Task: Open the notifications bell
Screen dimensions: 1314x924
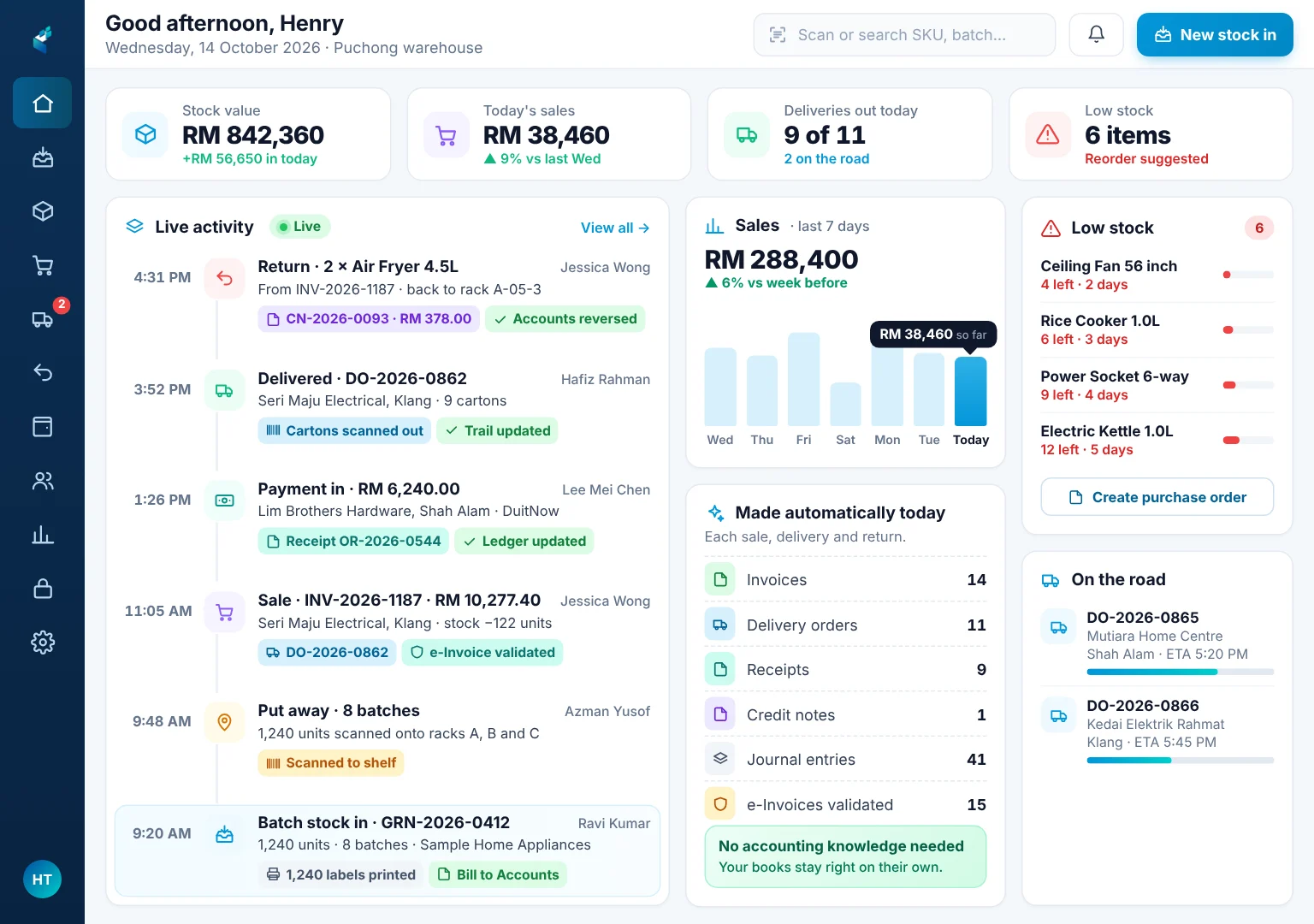Action: pyautogui.click(x=1096, y=34)
